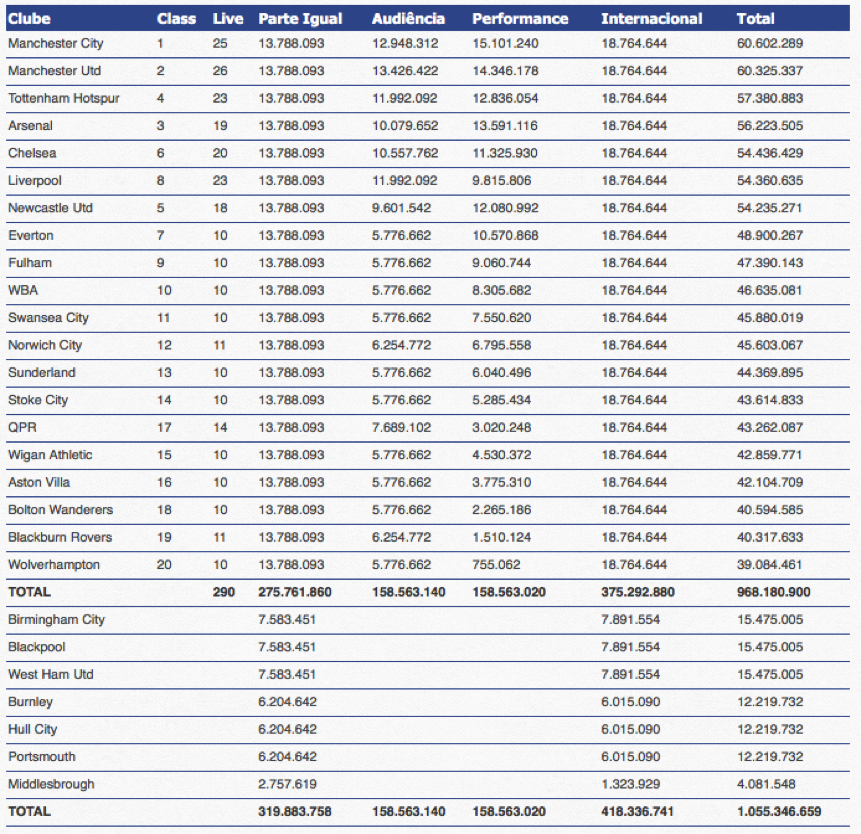Click Wolverhampton's total 39.084.461
Viewport: 861px width, 834px height.
click(769, 564)
